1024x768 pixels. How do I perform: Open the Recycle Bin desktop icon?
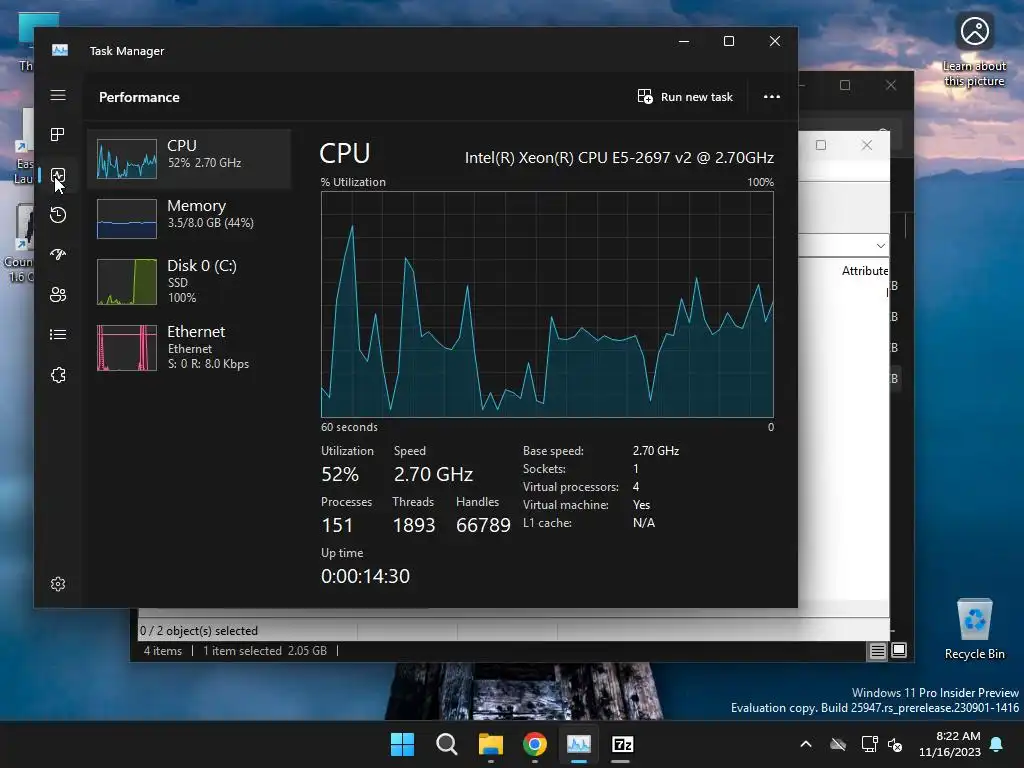[x=974, y=629]
